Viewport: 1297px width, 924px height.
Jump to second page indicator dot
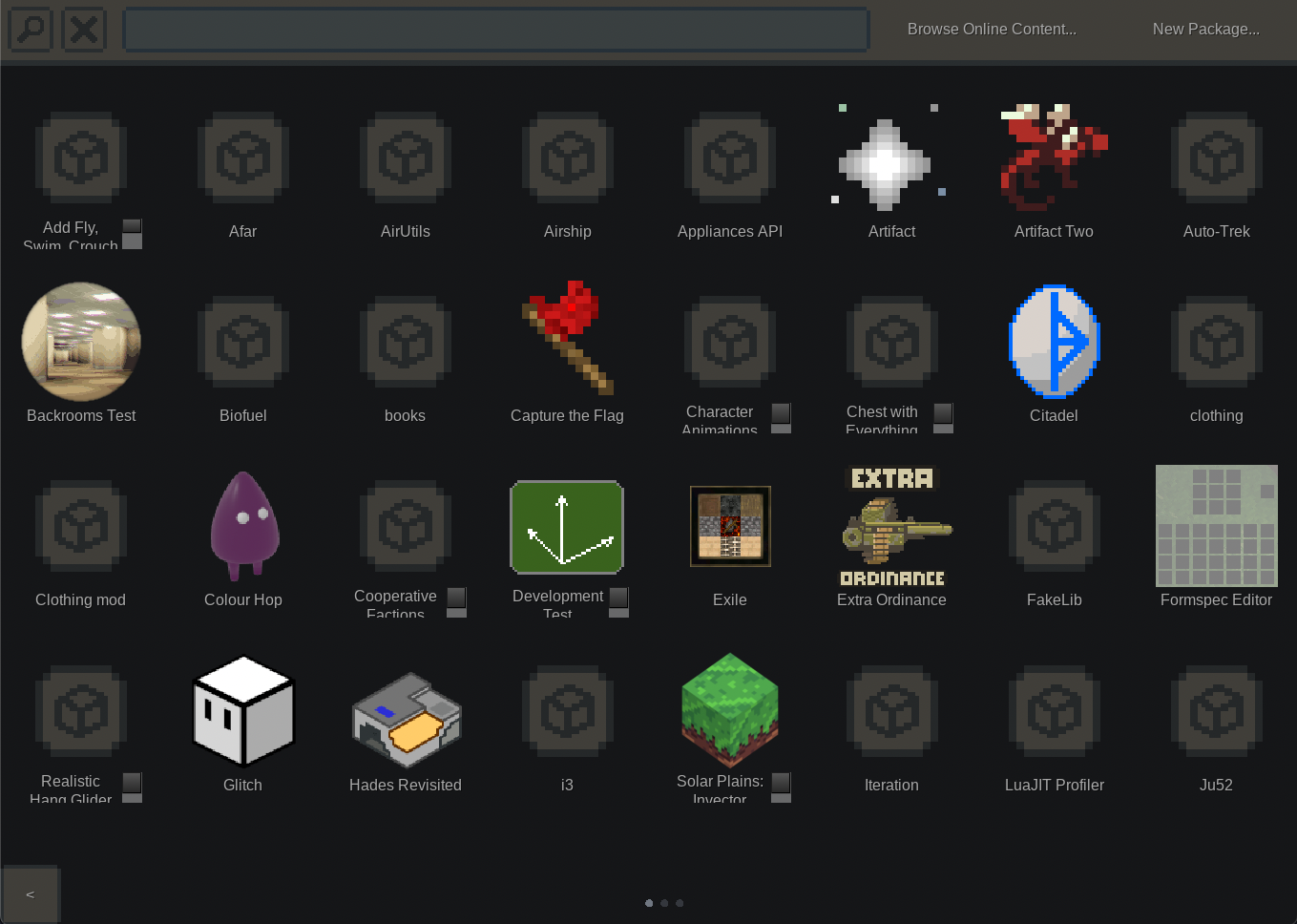pyautogui.click(x=664, y=903)
